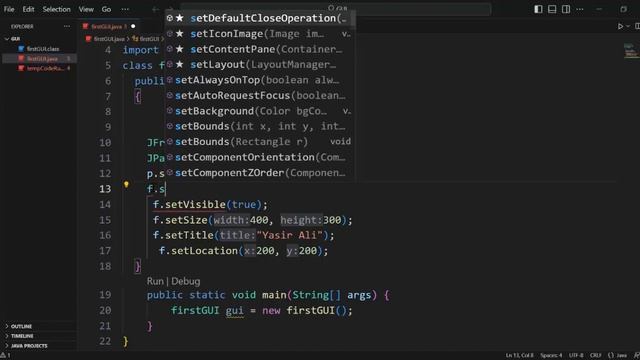The image size is (640, 360).
Task: Open the Selection menu
Action: click(x=56, y=9)
